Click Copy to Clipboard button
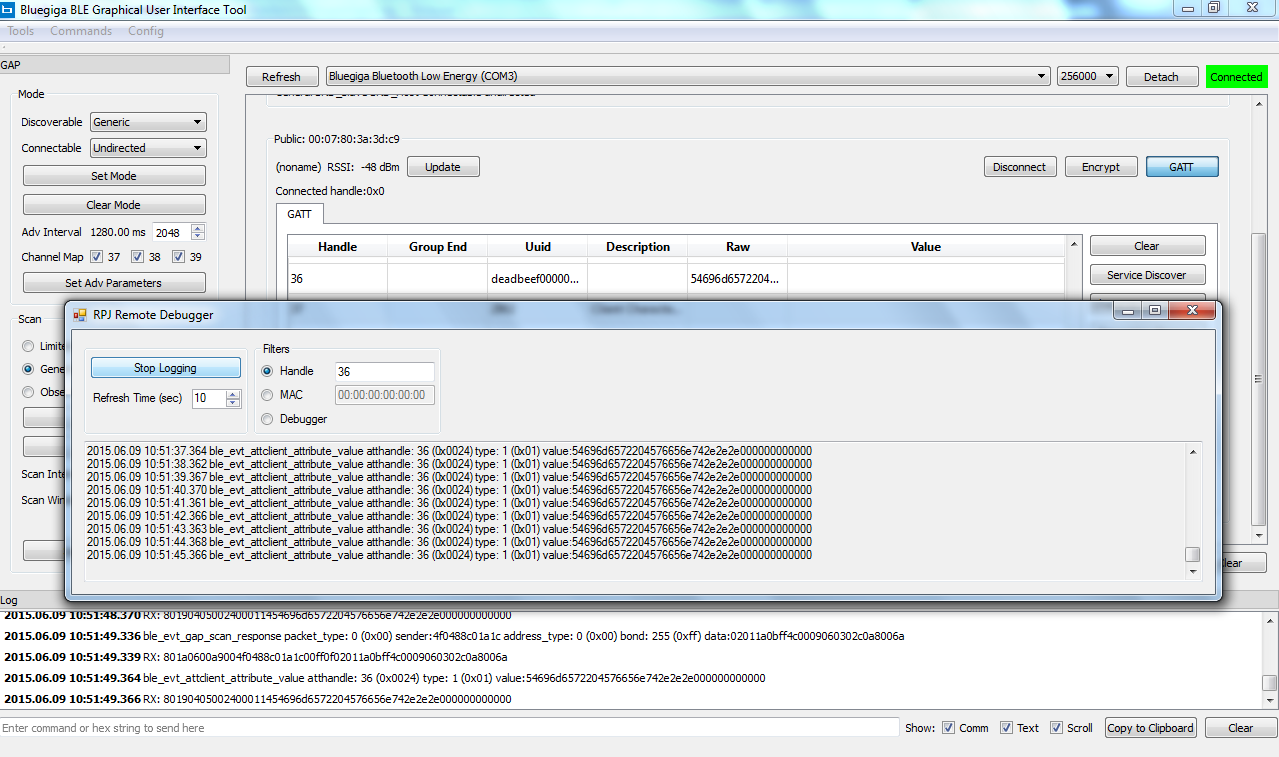The width and height of the screenshot is (1279, 757). click(1151, 728)
